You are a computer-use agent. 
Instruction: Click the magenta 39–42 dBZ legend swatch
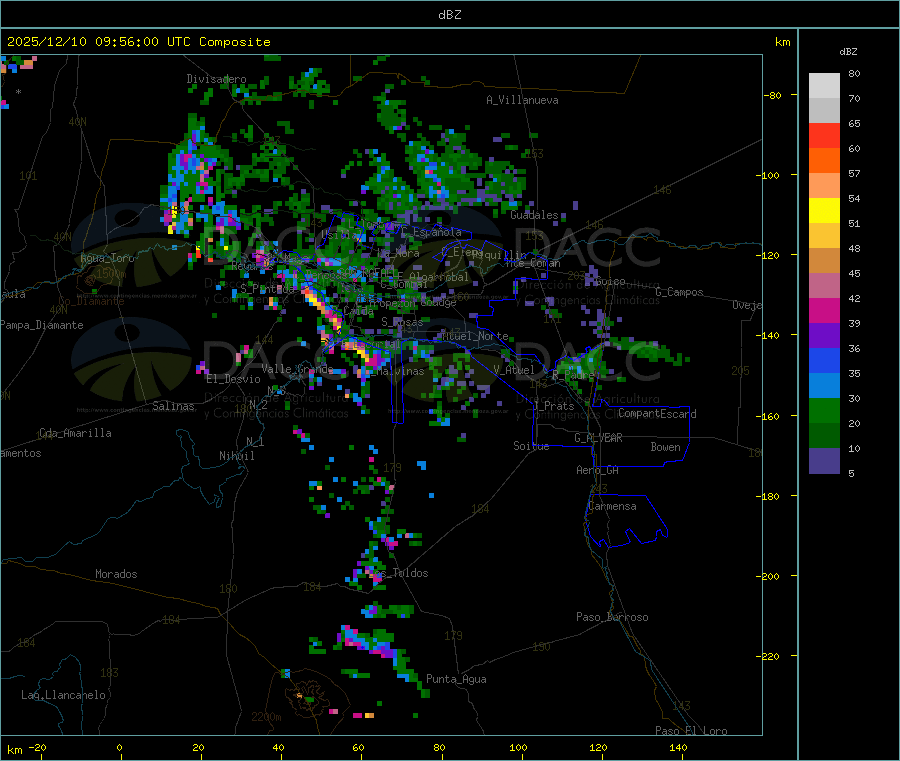[824, 310]
